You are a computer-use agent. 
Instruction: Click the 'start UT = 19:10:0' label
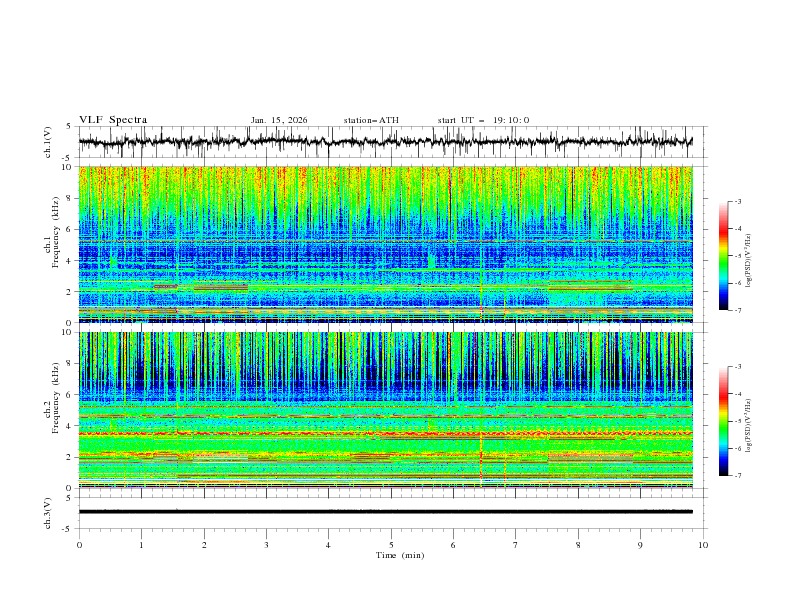coord(483,120)
